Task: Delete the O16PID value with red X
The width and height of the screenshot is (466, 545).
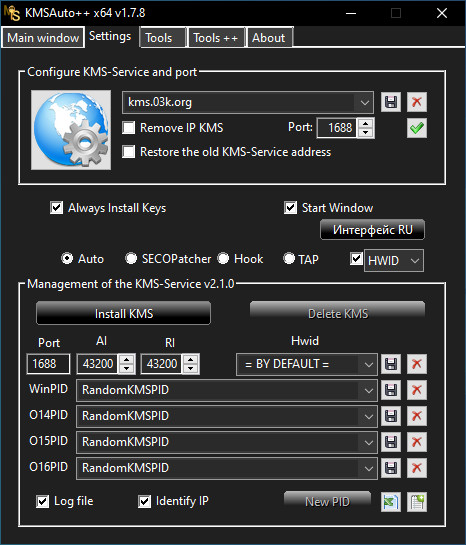Action: coord(417,468)
